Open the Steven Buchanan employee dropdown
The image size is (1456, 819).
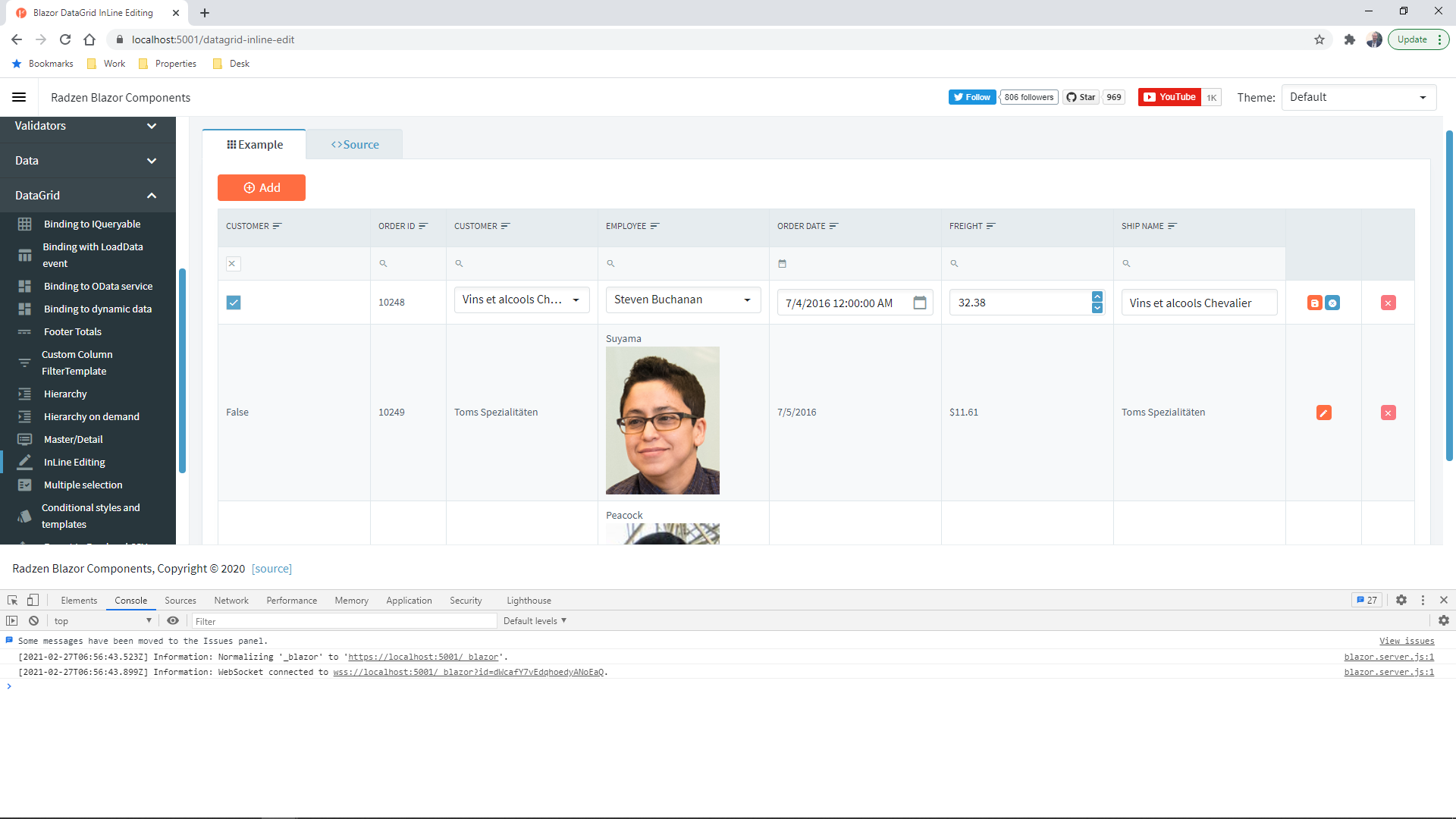[747, 300]
